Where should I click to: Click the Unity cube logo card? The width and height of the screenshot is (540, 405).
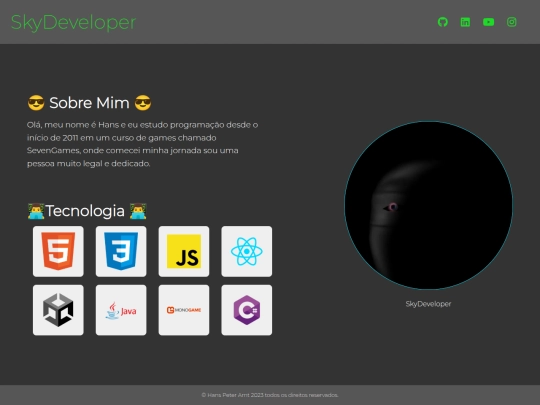(58, 310)
